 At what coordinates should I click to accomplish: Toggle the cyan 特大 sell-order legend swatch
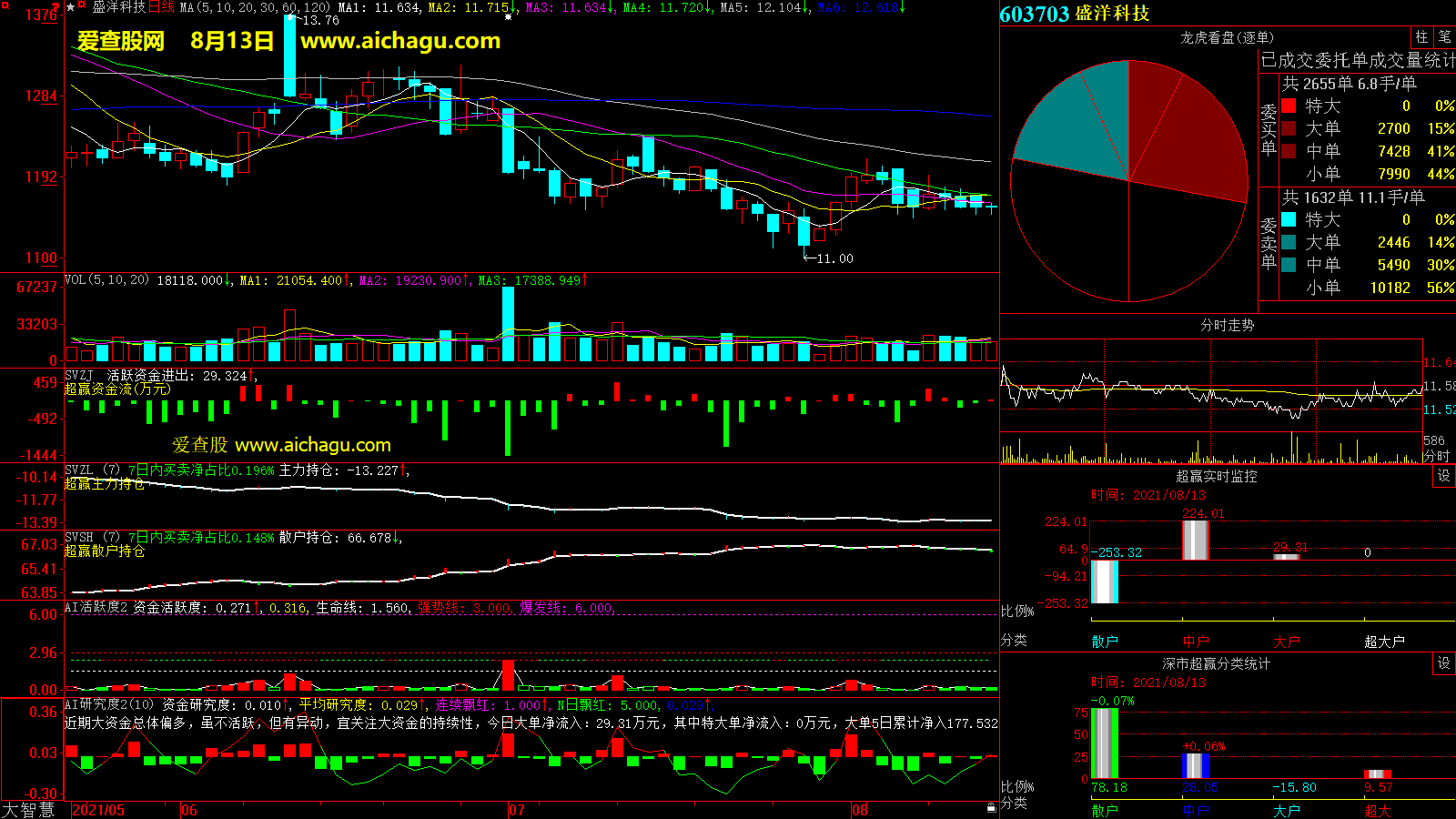(x=1289, y=219)
